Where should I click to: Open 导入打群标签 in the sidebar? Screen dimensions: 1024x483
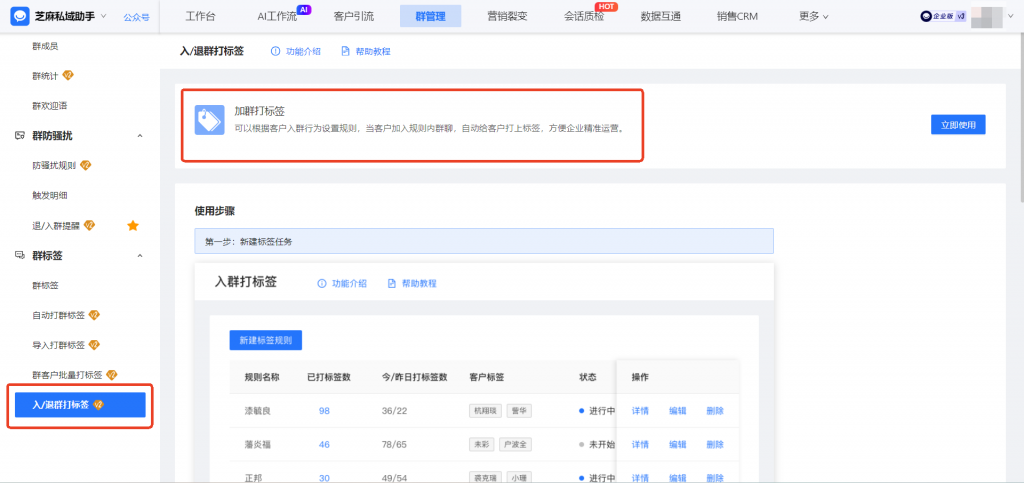tap(58, 345)
